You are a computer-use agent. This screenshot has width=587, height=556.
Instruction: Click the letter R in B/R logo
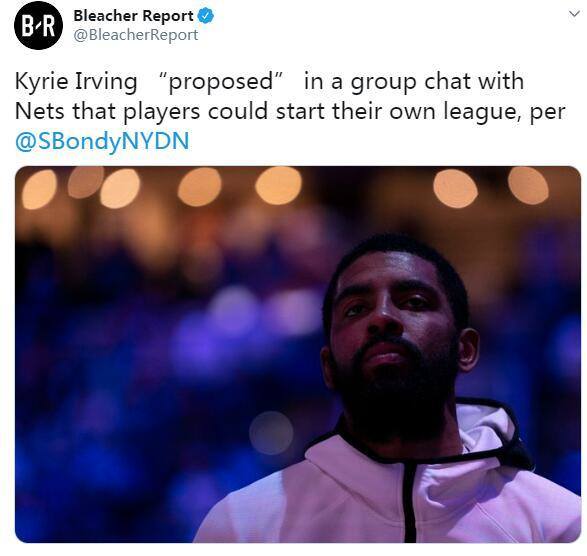tap(48, 26)
